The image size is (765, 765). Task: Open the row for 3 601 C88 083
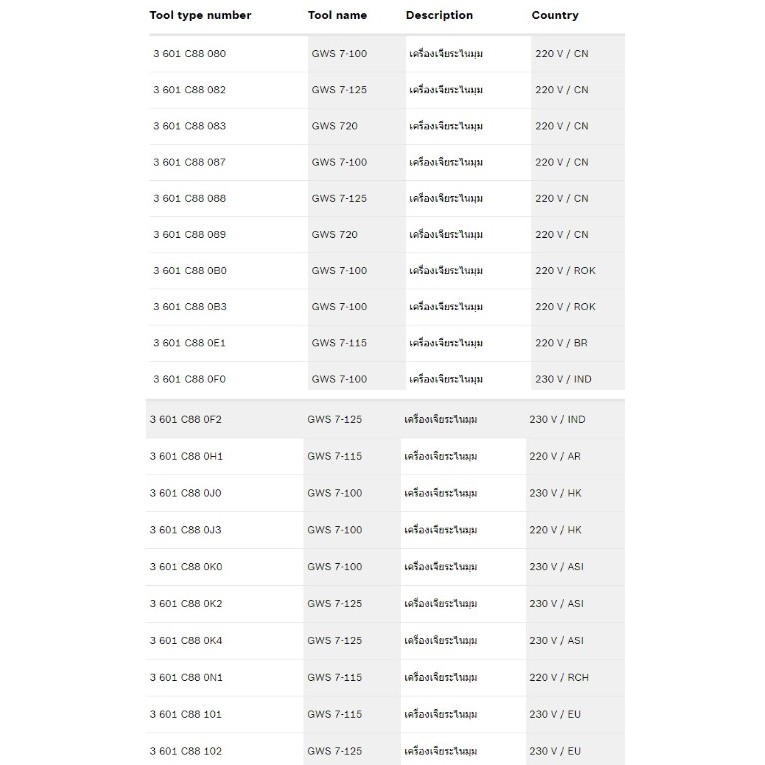coord(386,126)
